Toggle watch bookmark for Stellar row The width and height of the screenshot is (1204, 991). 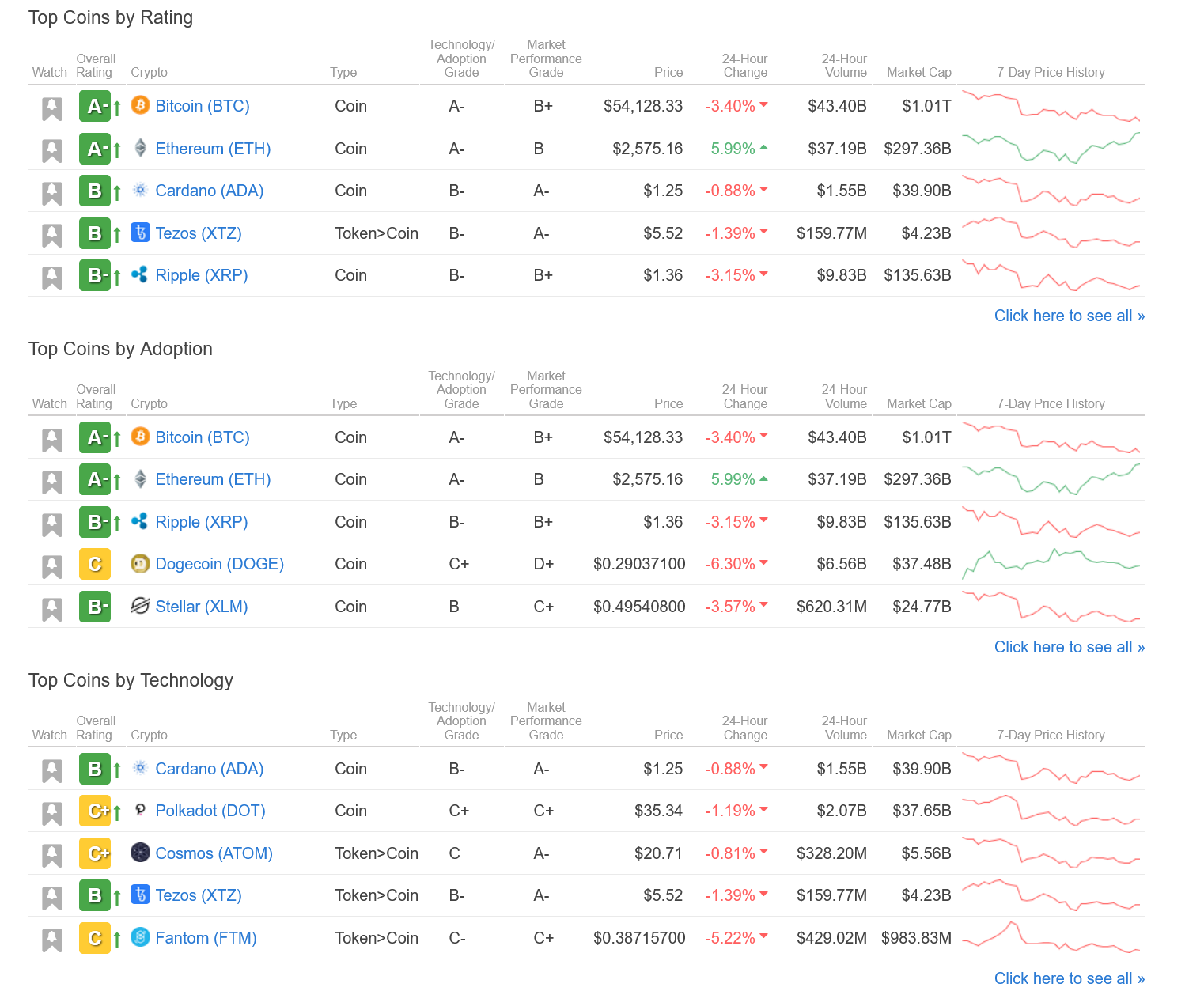[x=52, y=609]
